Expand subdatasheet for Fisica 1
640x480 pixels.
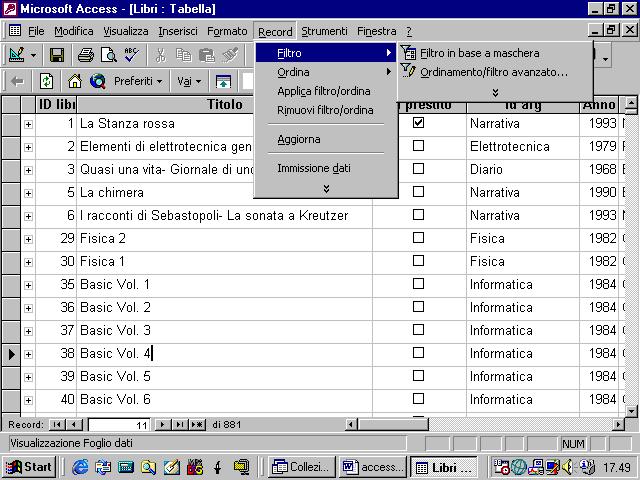28,262
